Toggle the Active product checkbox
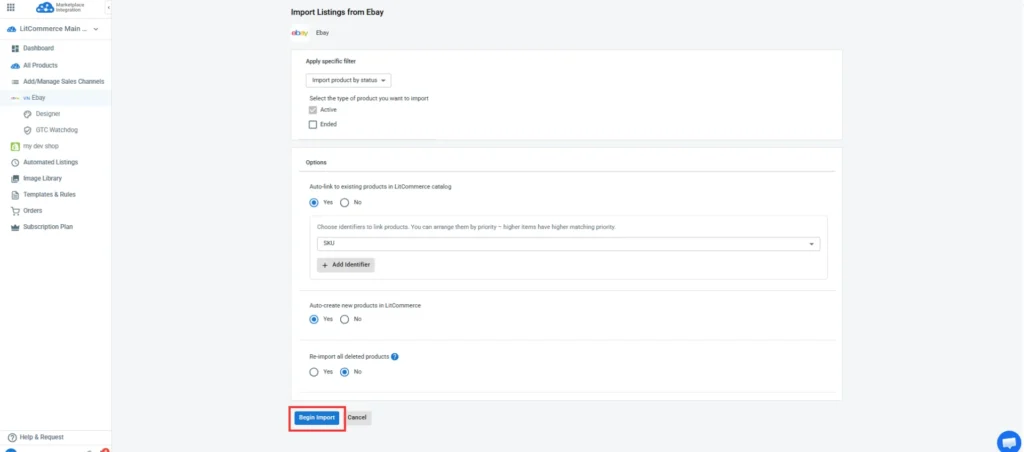This screenshot has height=452, width=1024. click(313, 110)
